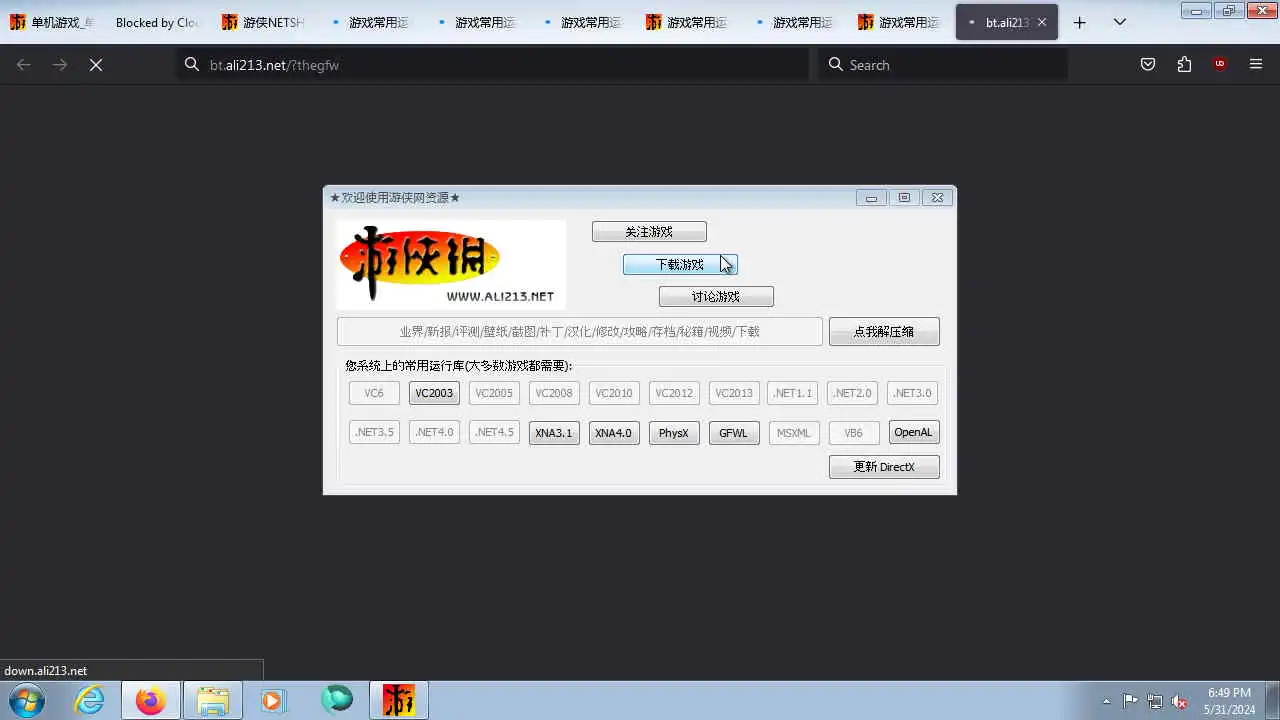Image resolution: width=1280 pixels, height=720 pixels.
Task: Click the muted volume tray icon
Action: pyautogui.click(x=1180, y=701)
